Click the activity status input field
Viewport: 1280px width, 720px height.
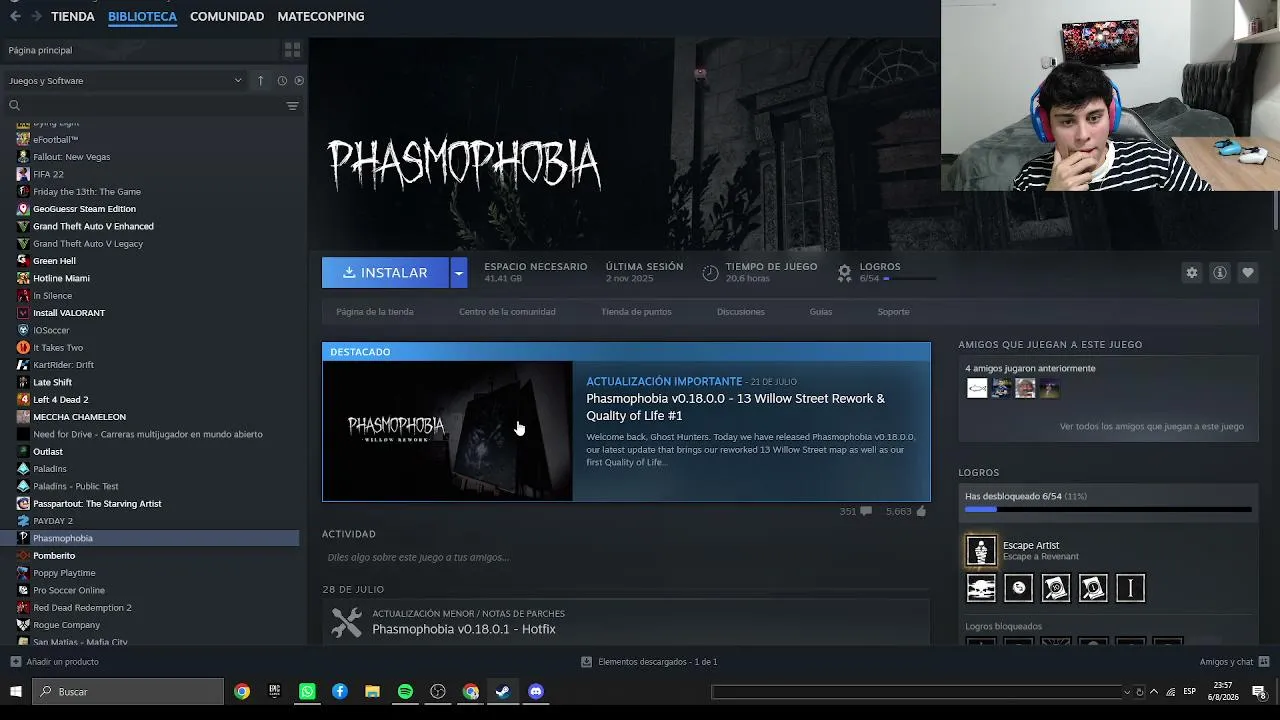pyautogui.click(x=626, y=557)
